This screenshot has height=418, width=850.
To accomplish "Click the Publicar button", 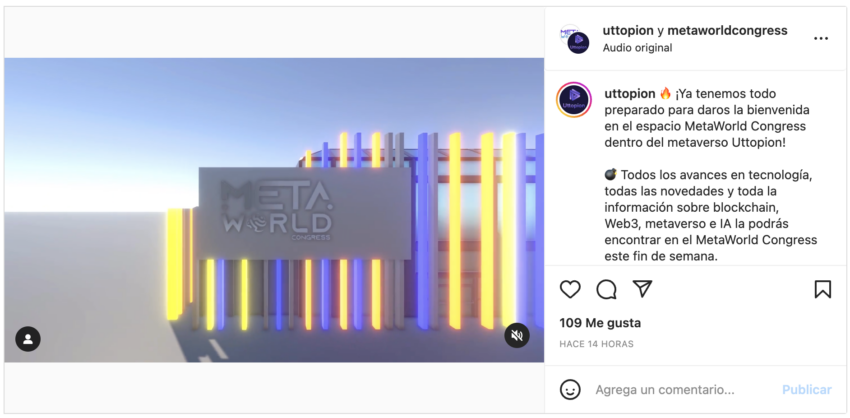I will click(807, 390).
